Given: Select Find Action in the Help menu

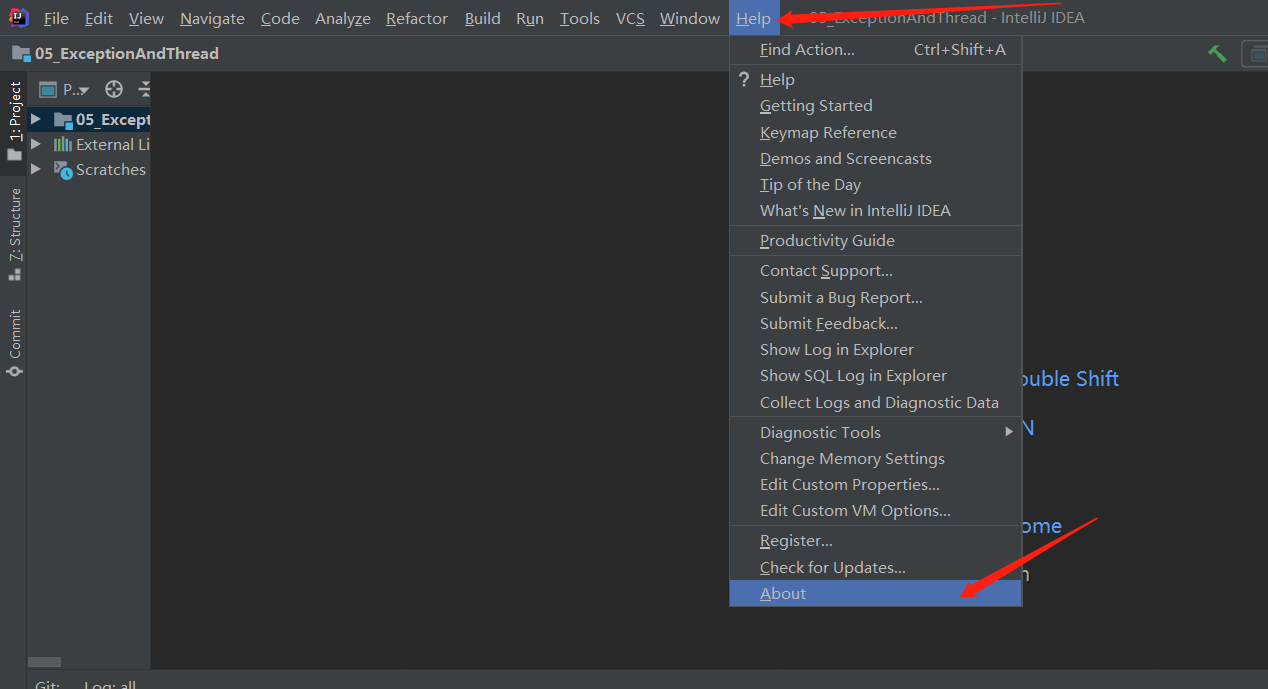Looking at the screenshot, I should tap(807, 49).
